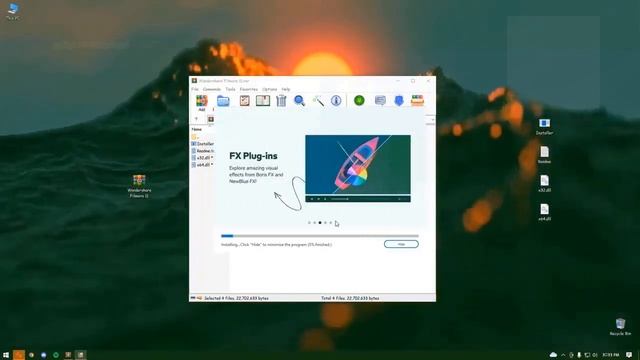This screenshot has height=360, width=640.
Task: Click the x64.dll desktop file icon
Action: click(x=544, y=212)
